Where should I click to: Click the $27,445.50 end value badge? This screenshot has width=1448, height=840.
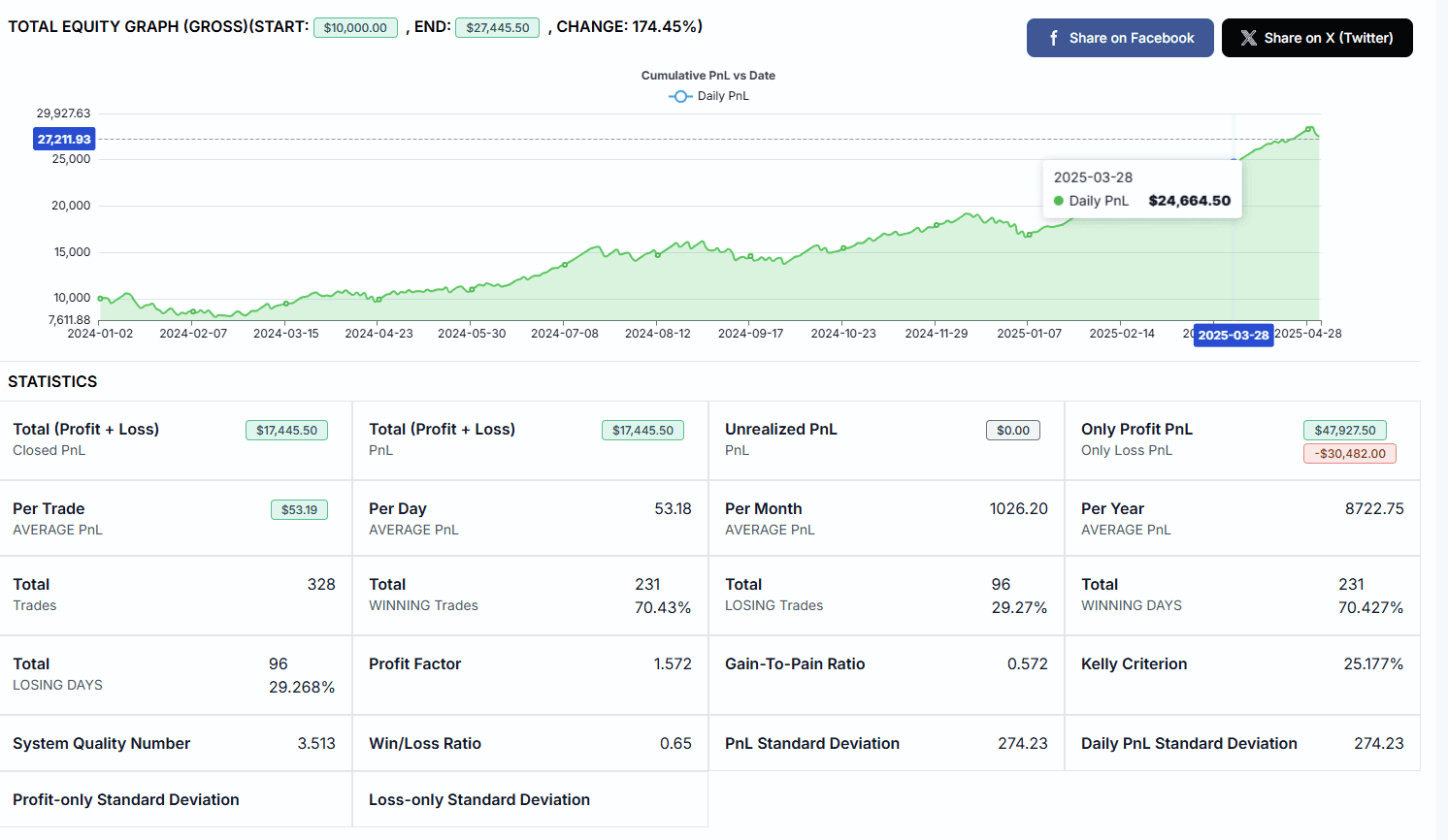(x=497, y=28)
